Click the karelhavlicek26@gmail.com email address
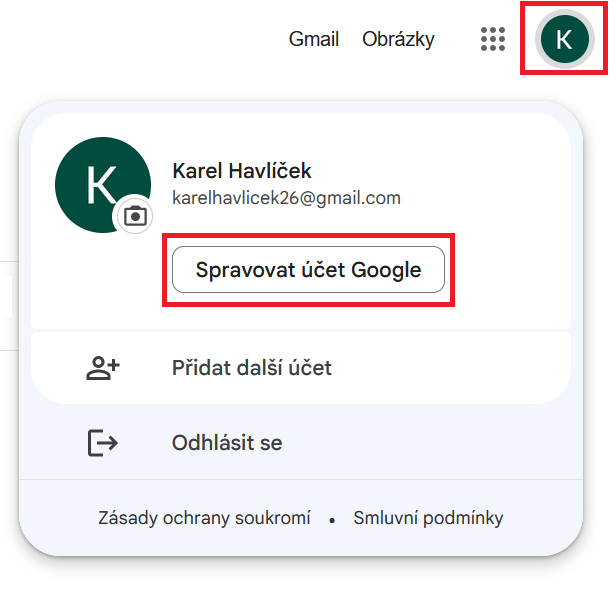The image size is (616, 613). (286, 198)
